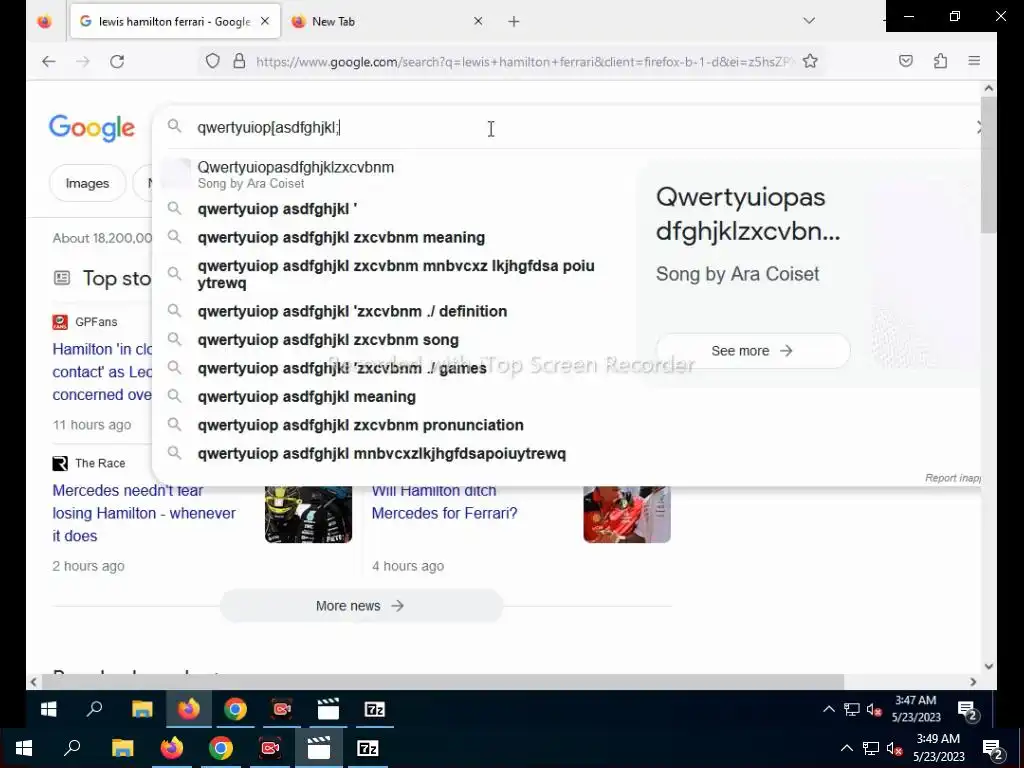Click the GPFans source label
1024x768 pixels.
tap(96, 322)
